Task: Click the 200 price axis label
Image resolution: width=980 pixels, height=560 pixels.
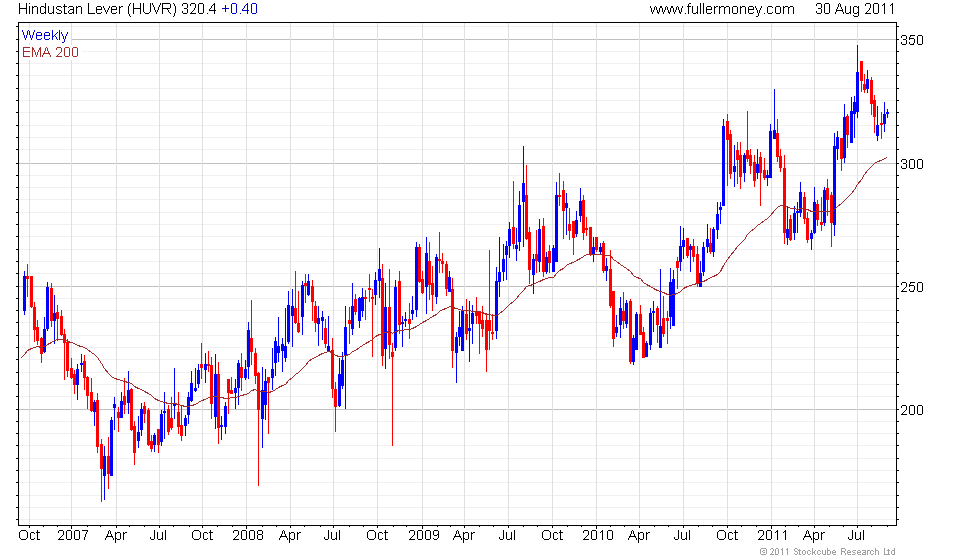Action: coord(911,410)
